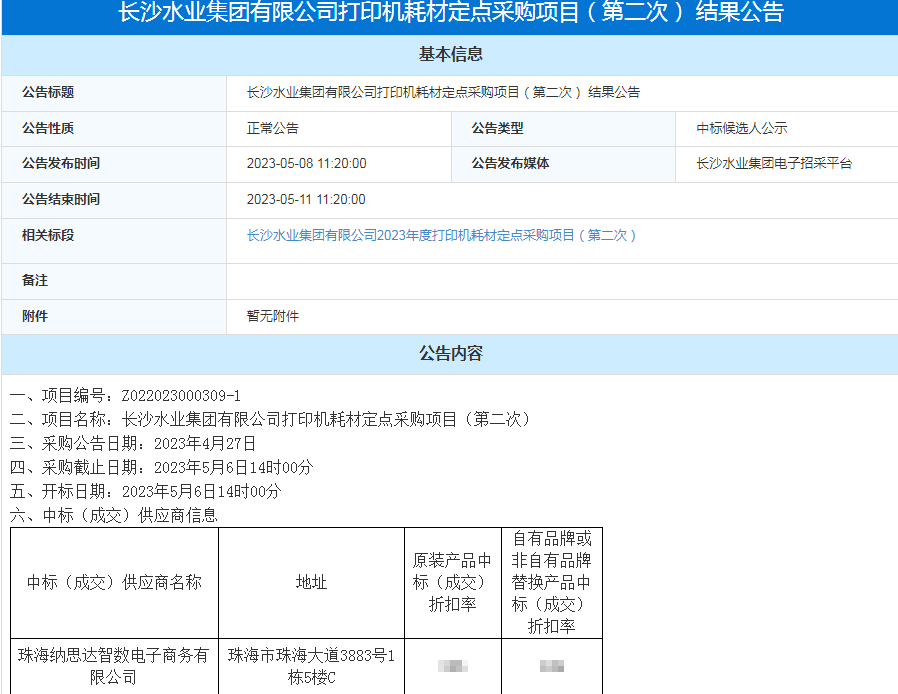This screenshot has width=898, height=694.
Task: Click the 附件 label
Action: (35, 316)
